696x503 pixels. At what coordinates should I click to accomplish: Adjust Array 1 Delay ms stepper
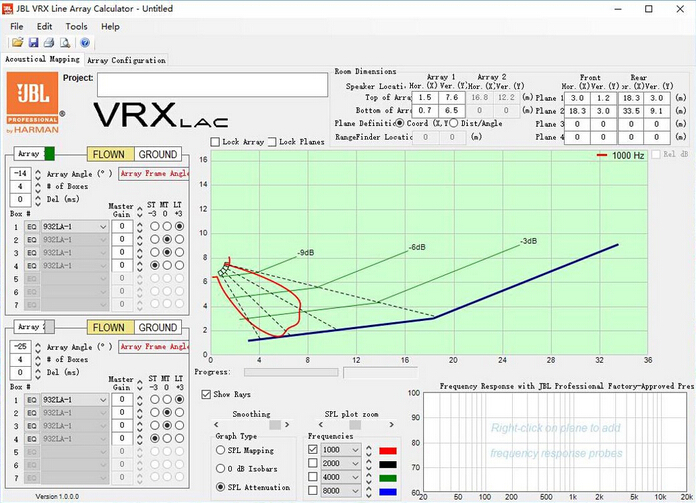pos(38,200)
